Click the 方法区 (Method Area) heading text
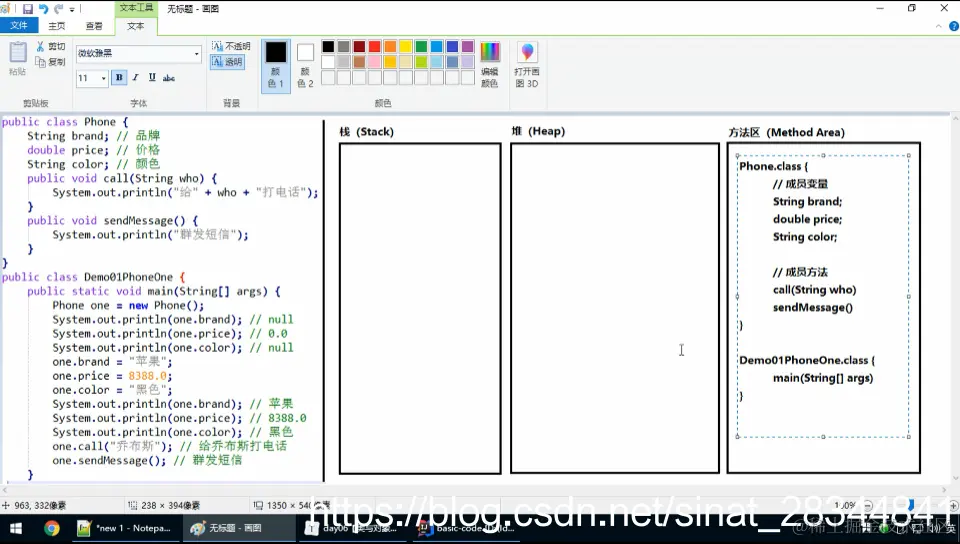The image size is (960, 544). pos(786,132)
